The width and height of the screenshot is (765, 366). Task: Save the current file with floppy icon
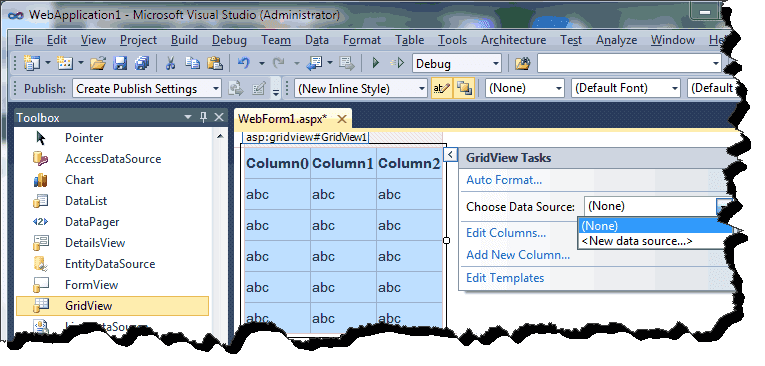click(120, 63)
